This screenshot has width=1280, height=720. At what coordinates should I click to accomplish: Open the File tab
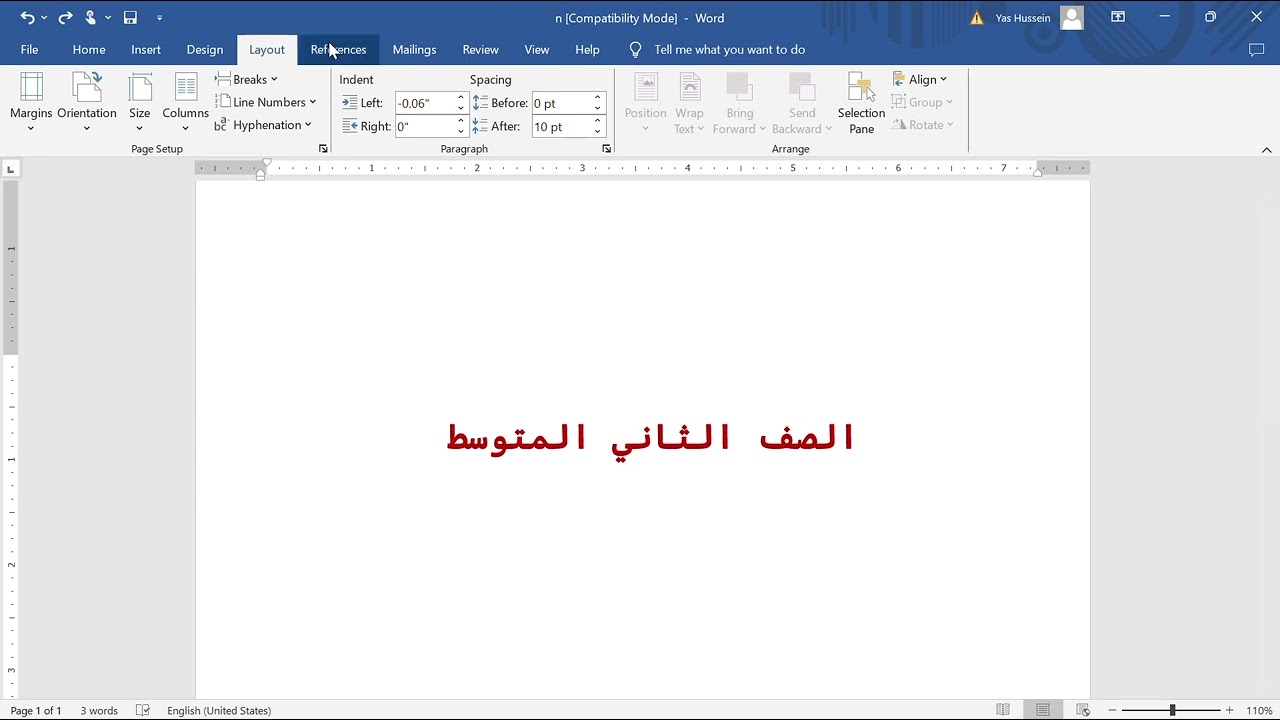pos(29,49)
